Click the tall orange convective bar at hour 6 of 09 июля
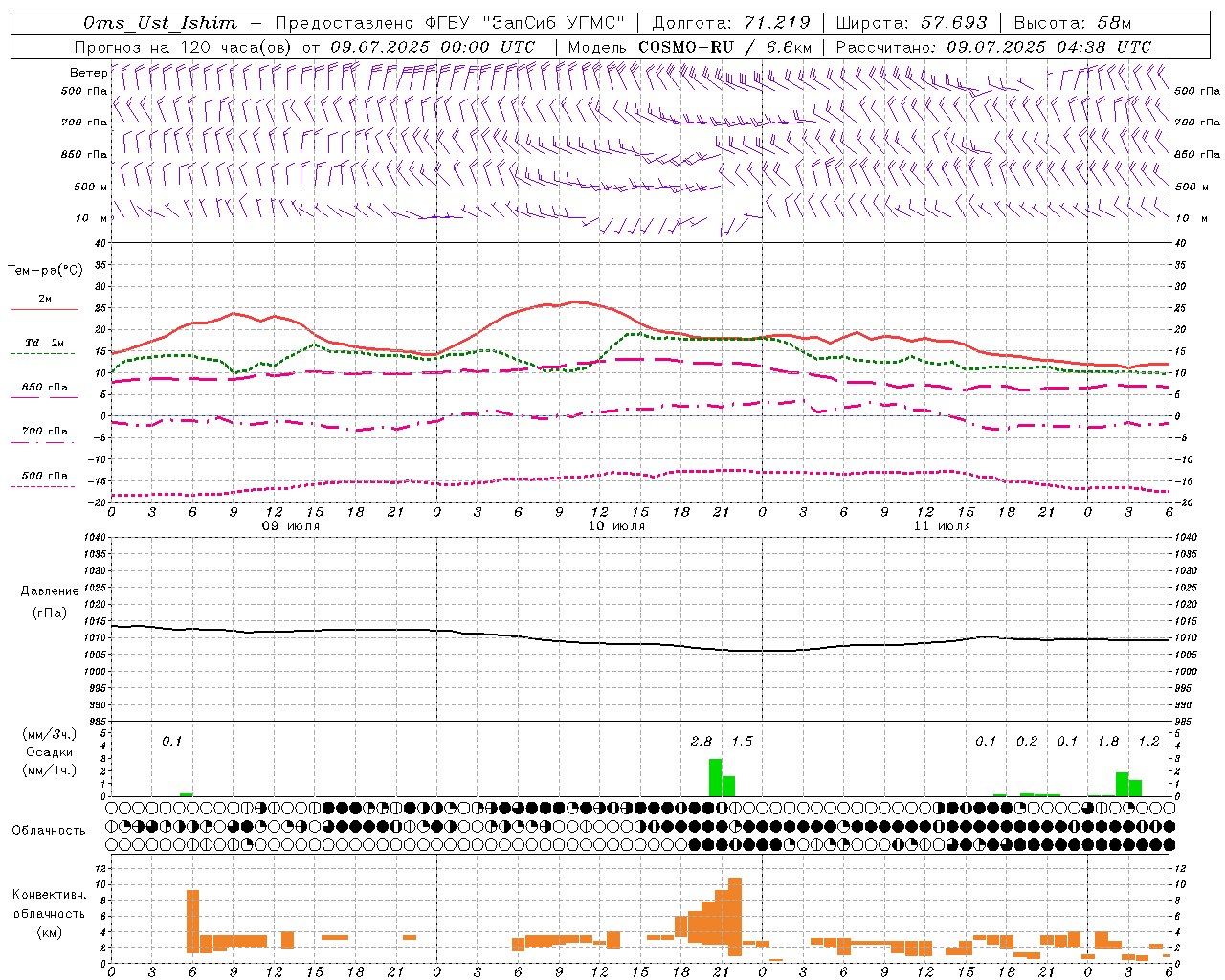 [192, 922]
